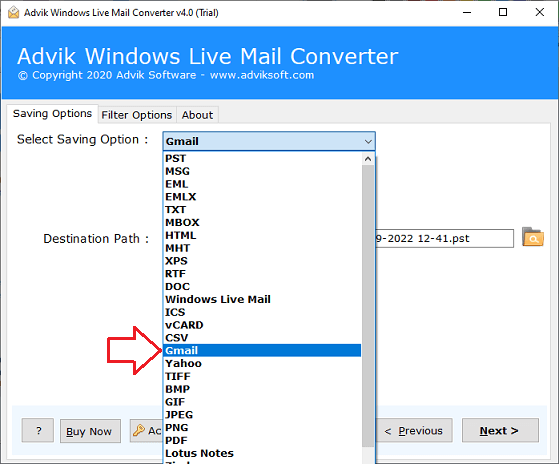This screenshot has width=559, height=464.
Task: Maximize the Advik converter window
Action: (x=503, y=12)
